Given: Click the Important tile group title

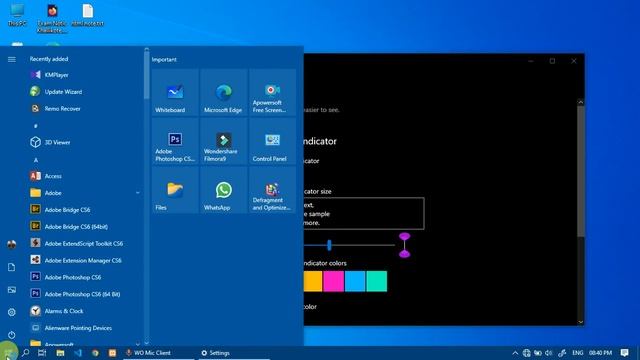Looking at the screenshot, I should (x=164, y=60).
